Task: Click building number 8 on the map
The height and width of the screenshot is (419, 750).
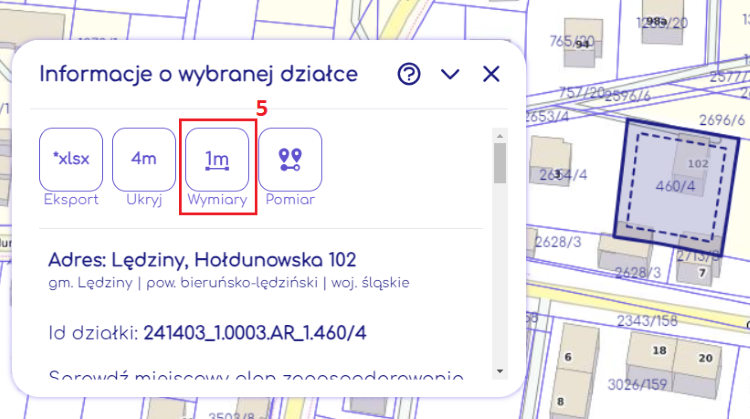Action: tap(561, 401)
